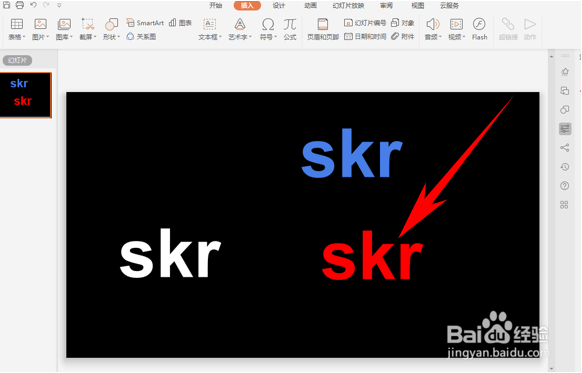The width and height of the screenshot is (582, 373).
Task: Click the scrollbar down arrow beside slide
Action: click(551, 368)
